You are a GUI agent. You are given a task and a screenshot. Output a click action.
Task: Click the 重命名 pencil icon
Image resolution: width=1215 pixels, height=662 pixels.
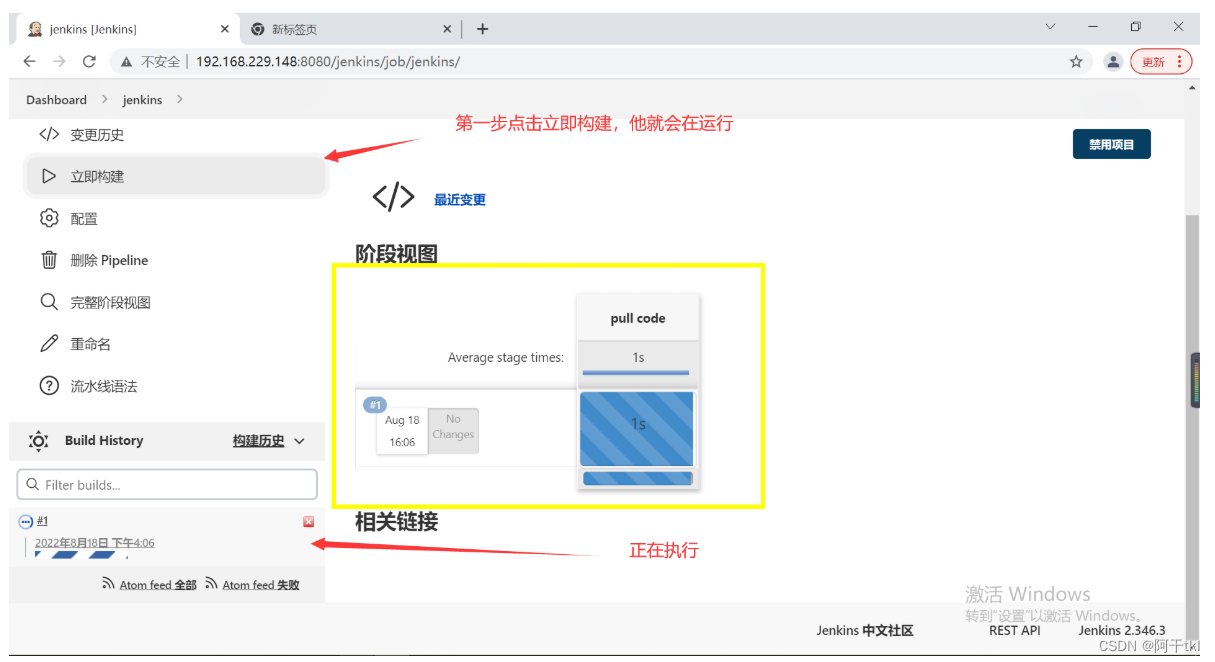49,344
